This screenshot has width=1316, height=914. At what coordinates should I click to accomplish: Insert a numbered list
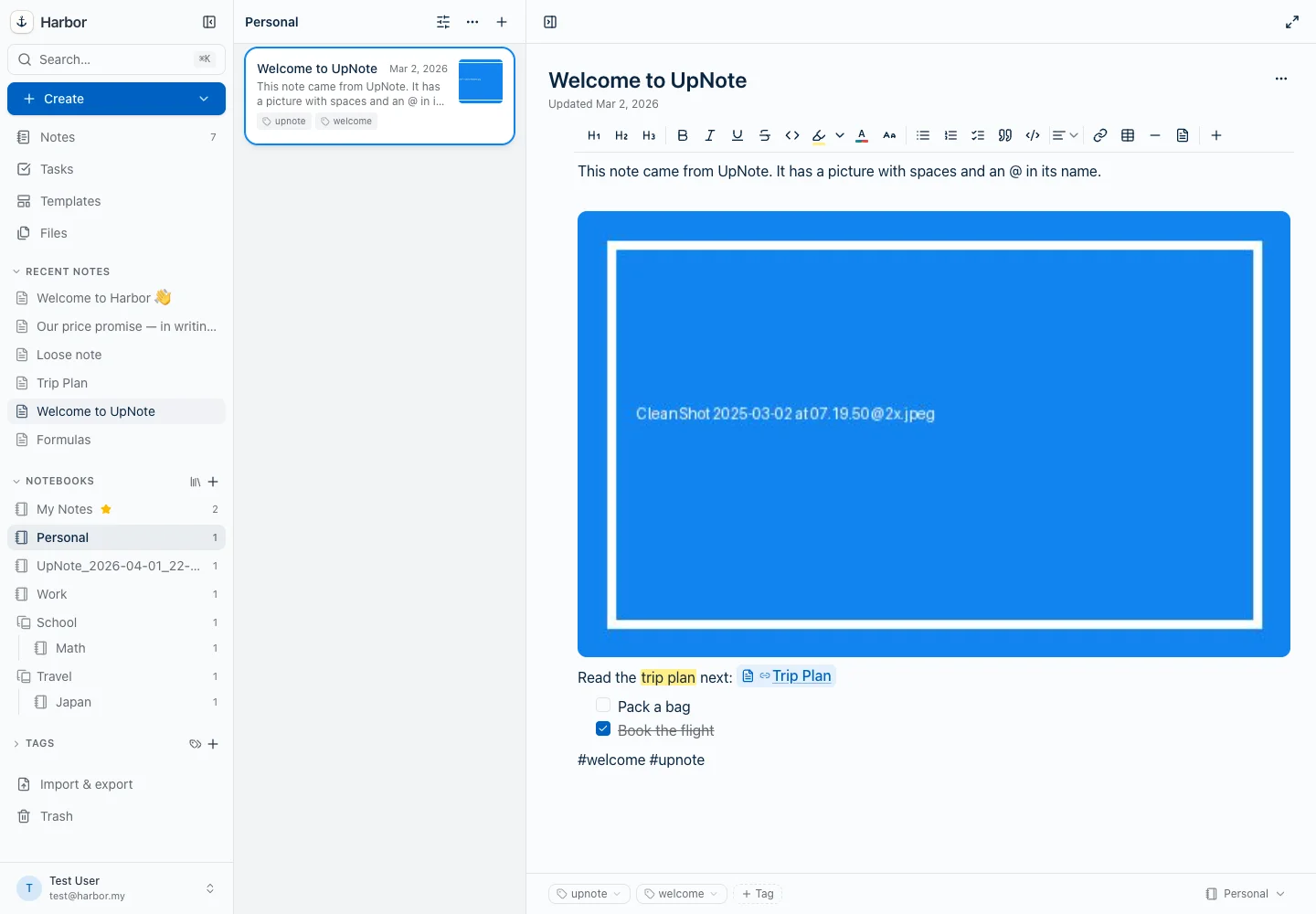(x=950, y=135)
